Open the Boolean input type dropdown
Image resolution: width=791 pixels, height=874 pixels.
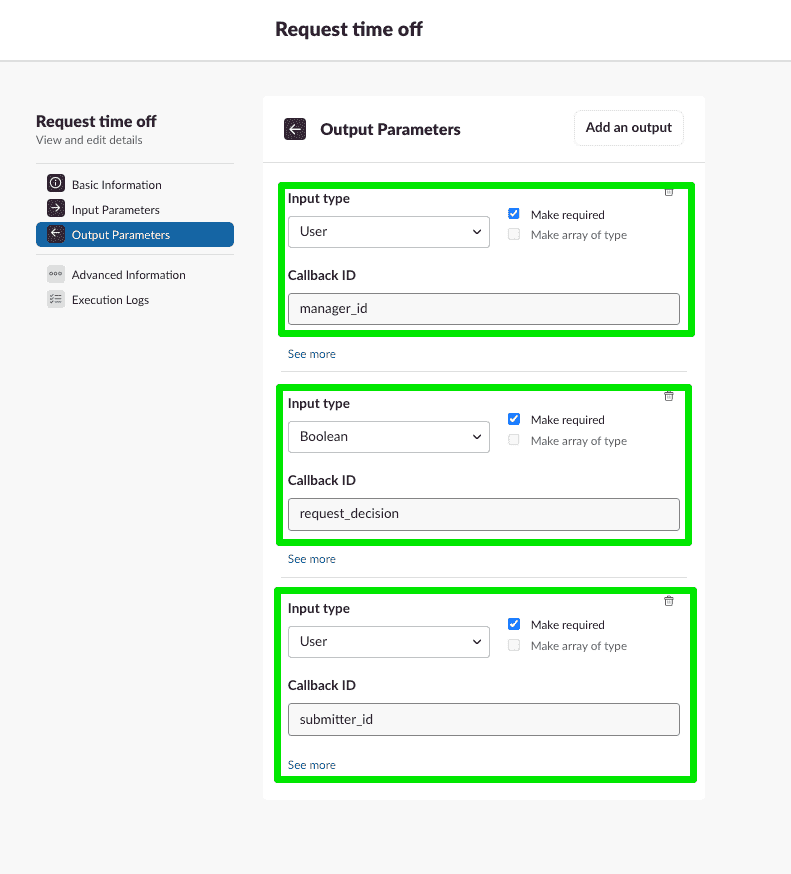[x=388, y=437]
